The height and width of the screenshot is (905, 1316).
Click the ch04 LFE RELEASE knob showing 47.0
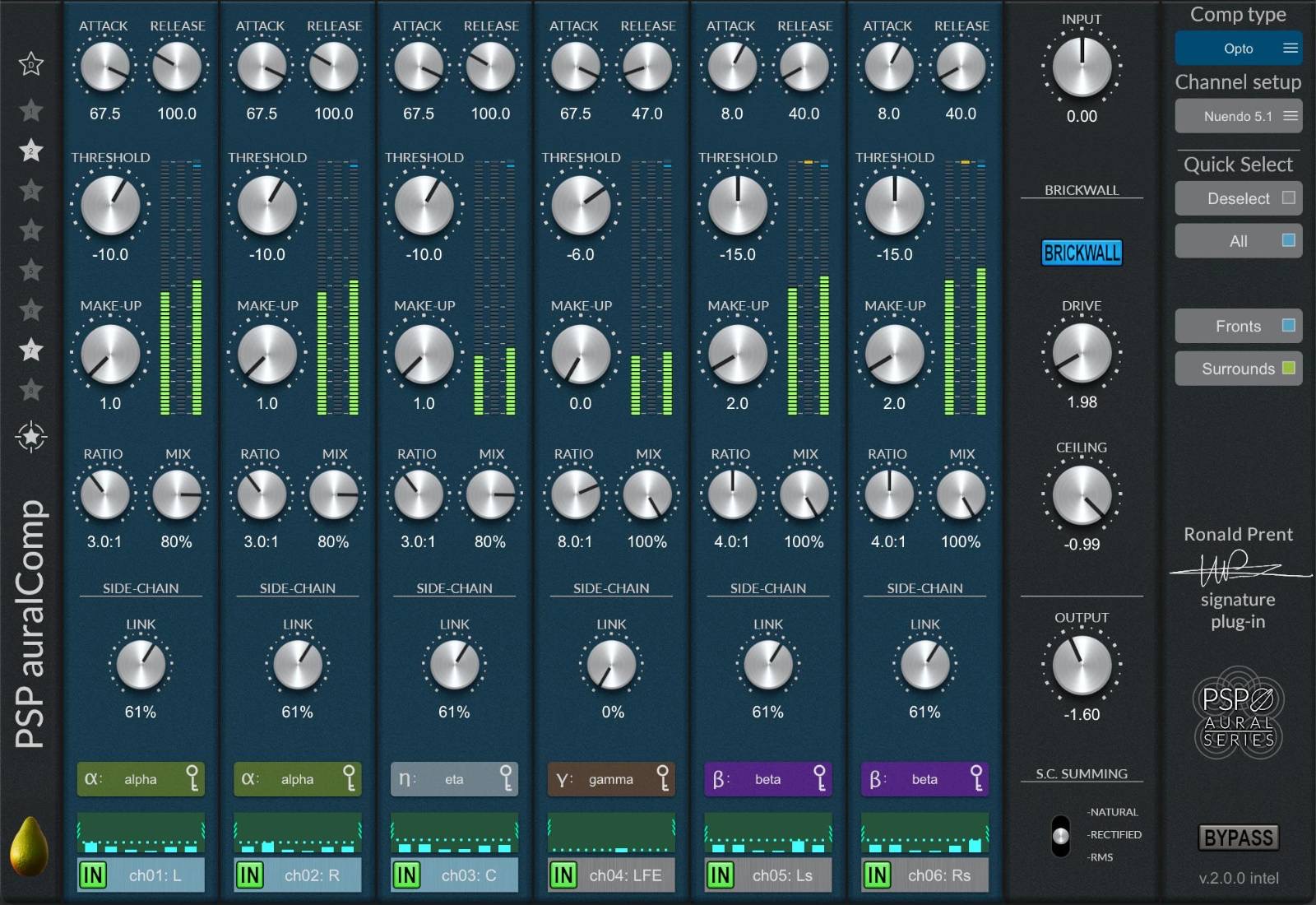(x=647, y=67)
